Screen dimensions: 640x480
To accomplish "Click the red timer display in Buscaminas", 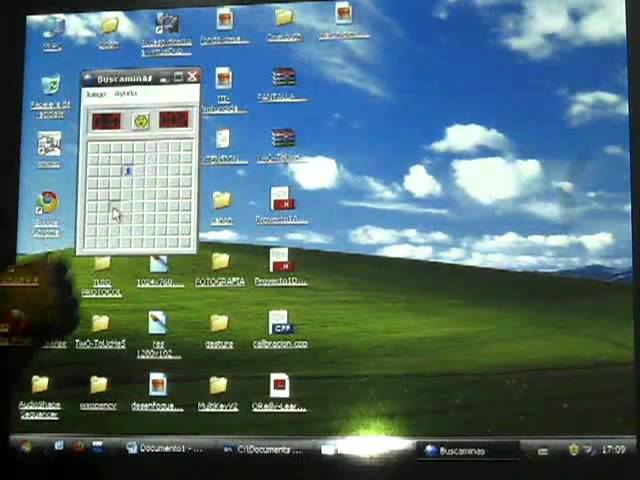I will (x=174, y=120).
